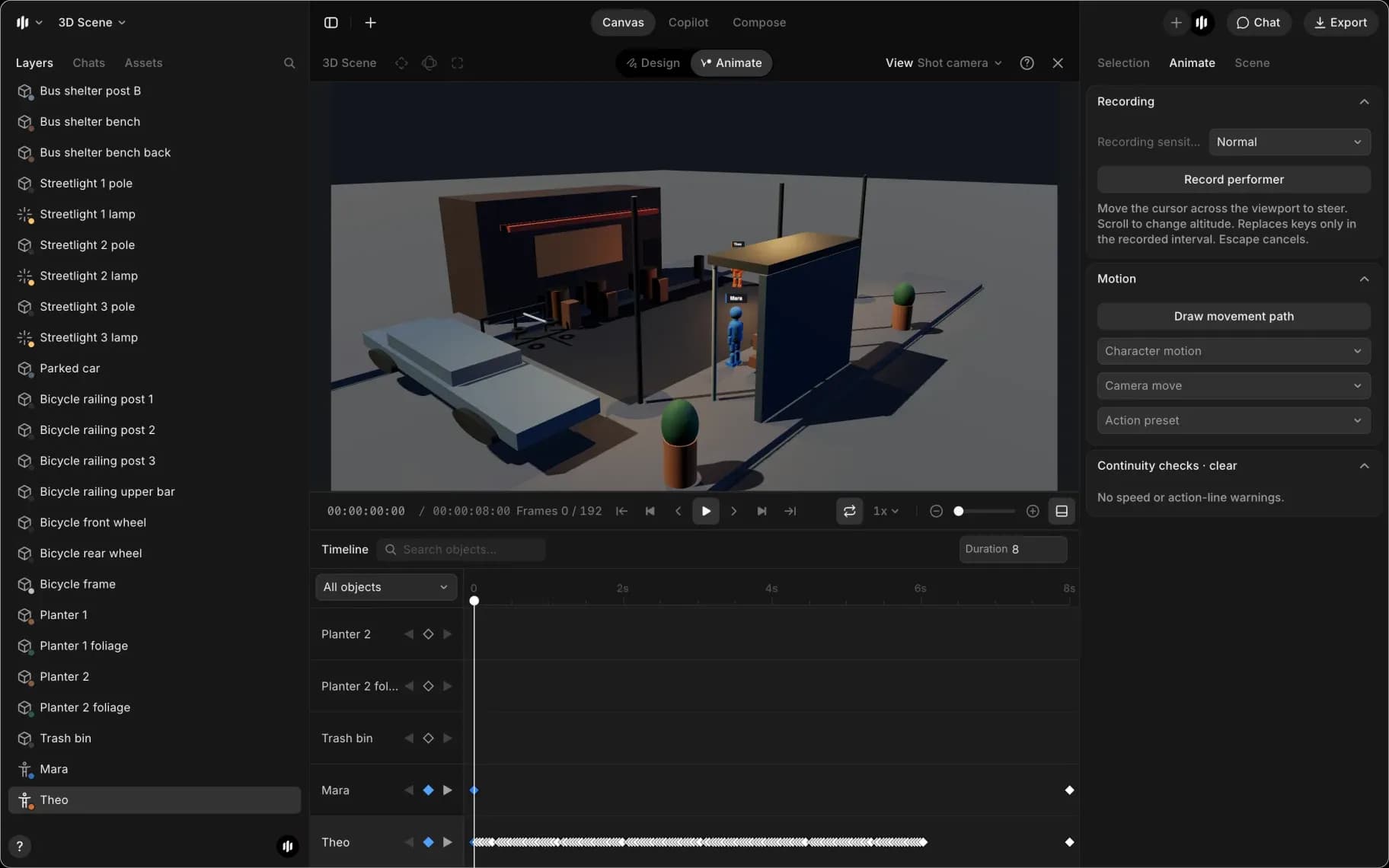Image resolution: width=1389 pixels, height=868 pixels.
Task: Open the Camera move dropdown
Action: pyautogui.click(x=1234, y=386)
